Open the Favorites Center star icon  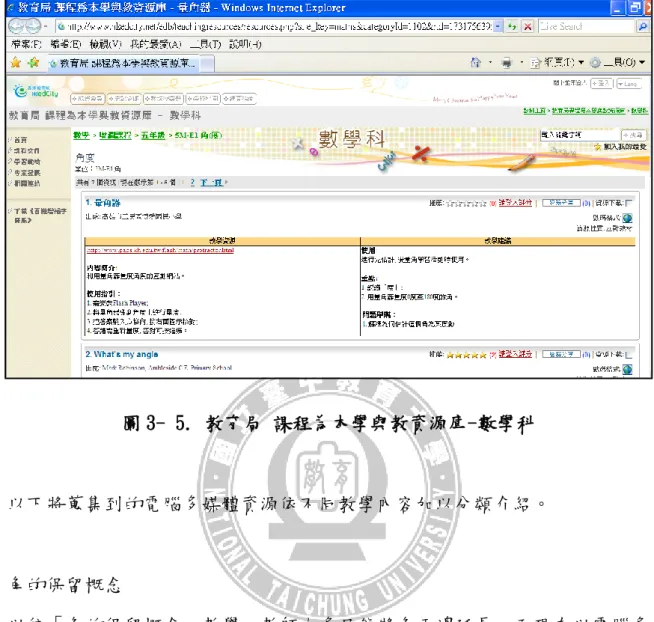[x=16, y=63]
